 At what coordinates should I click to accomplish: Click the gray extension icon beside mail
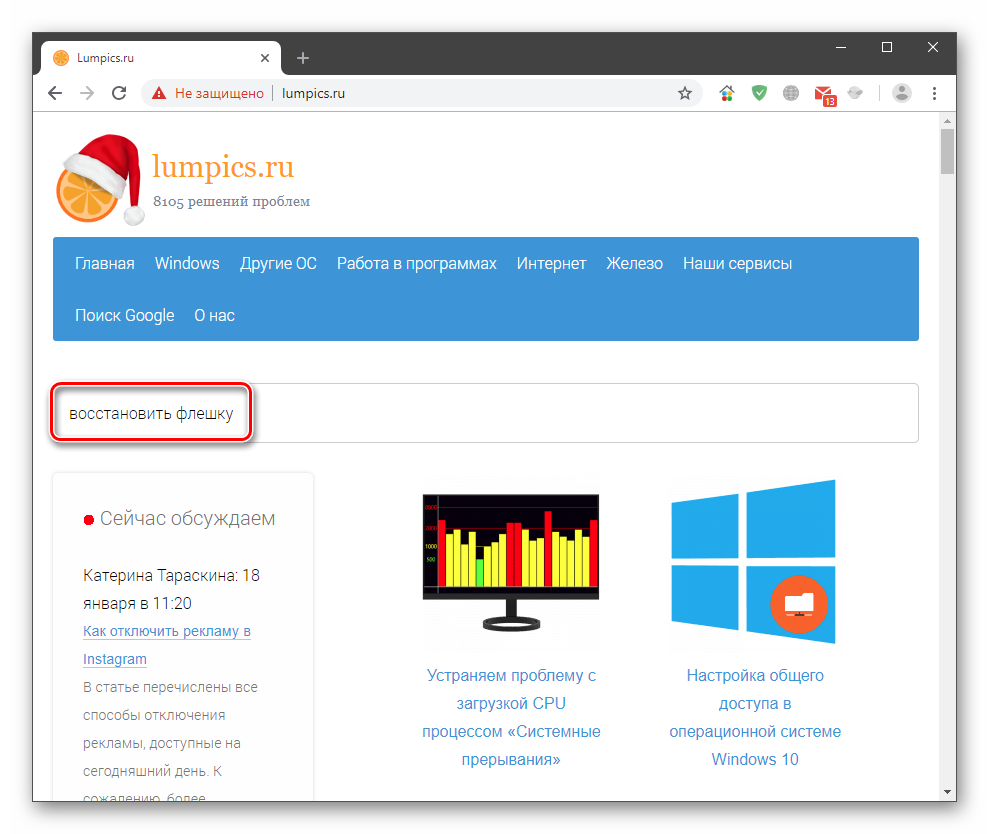pyautogui.click(x=855, y=93)
